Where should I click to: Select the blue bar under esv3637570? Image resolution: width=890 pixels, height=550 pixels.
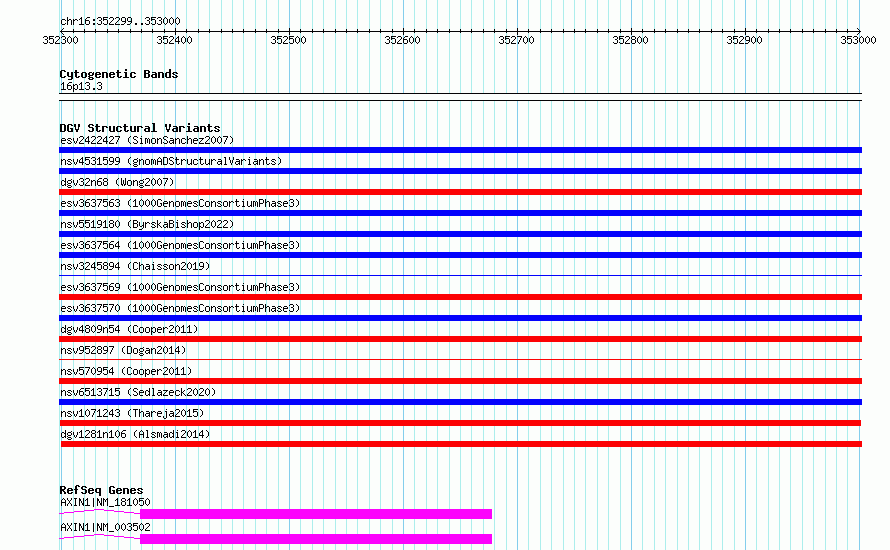point(460,318)
